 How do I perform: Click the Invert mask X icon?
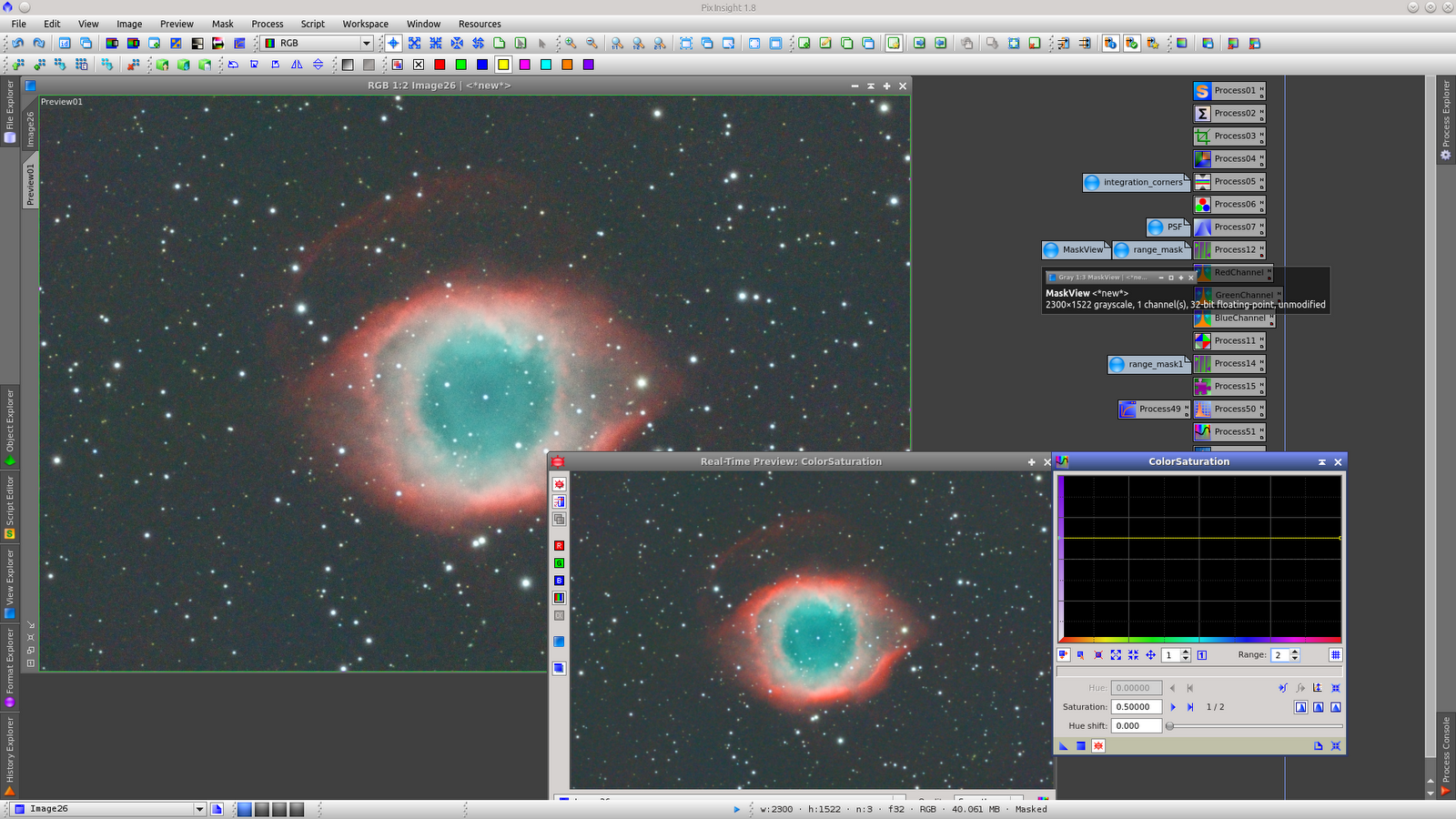(419, 65)
